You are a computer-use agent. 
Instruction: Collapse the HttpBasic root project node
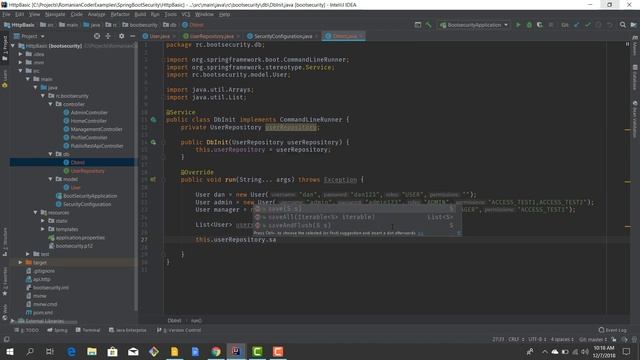pyautogui.click(x=13, y=46)
